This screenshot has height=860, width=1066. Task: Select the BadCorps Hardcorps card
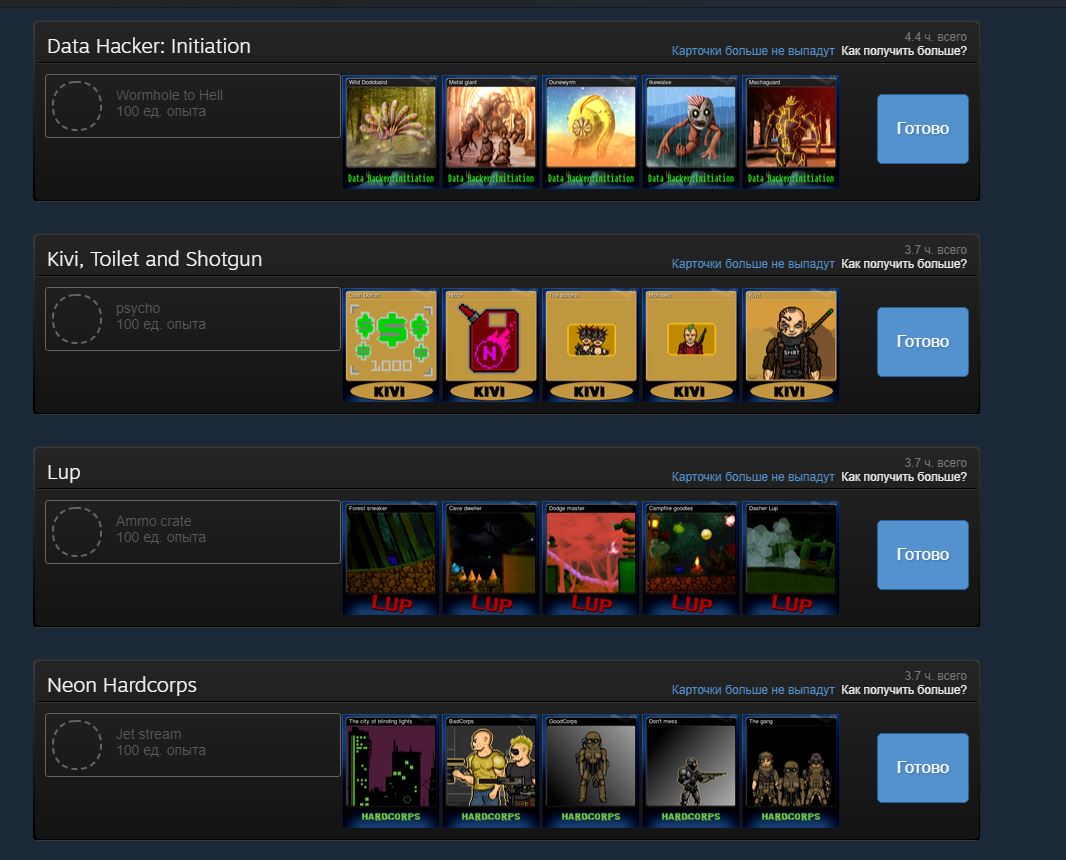click(x=490, y=770)
